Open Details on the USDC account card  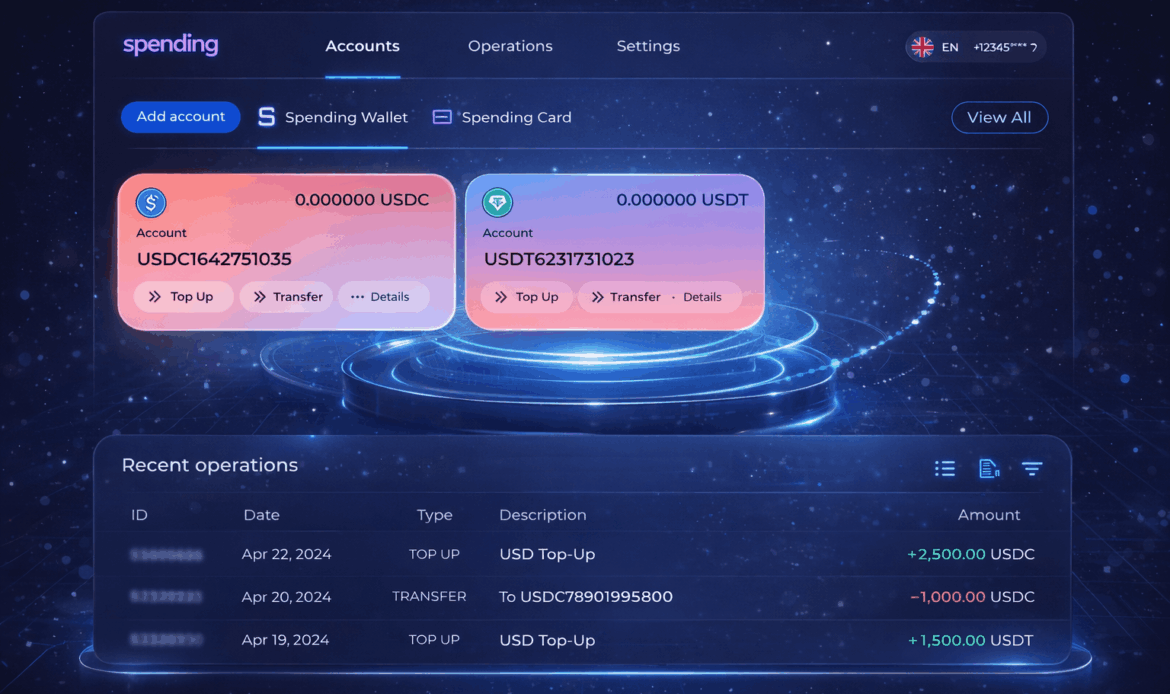(381, 297)
